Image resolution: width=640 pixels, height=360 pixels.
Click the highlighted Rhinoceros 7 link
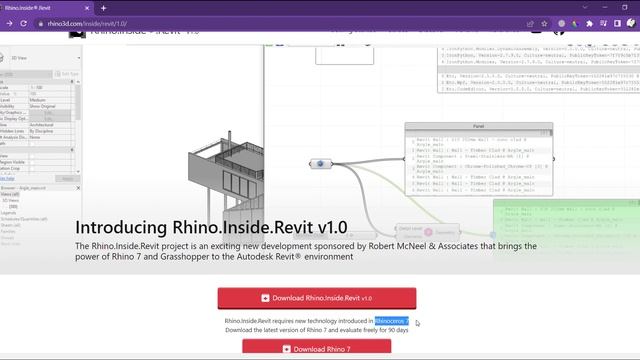[x=391, y=321]
